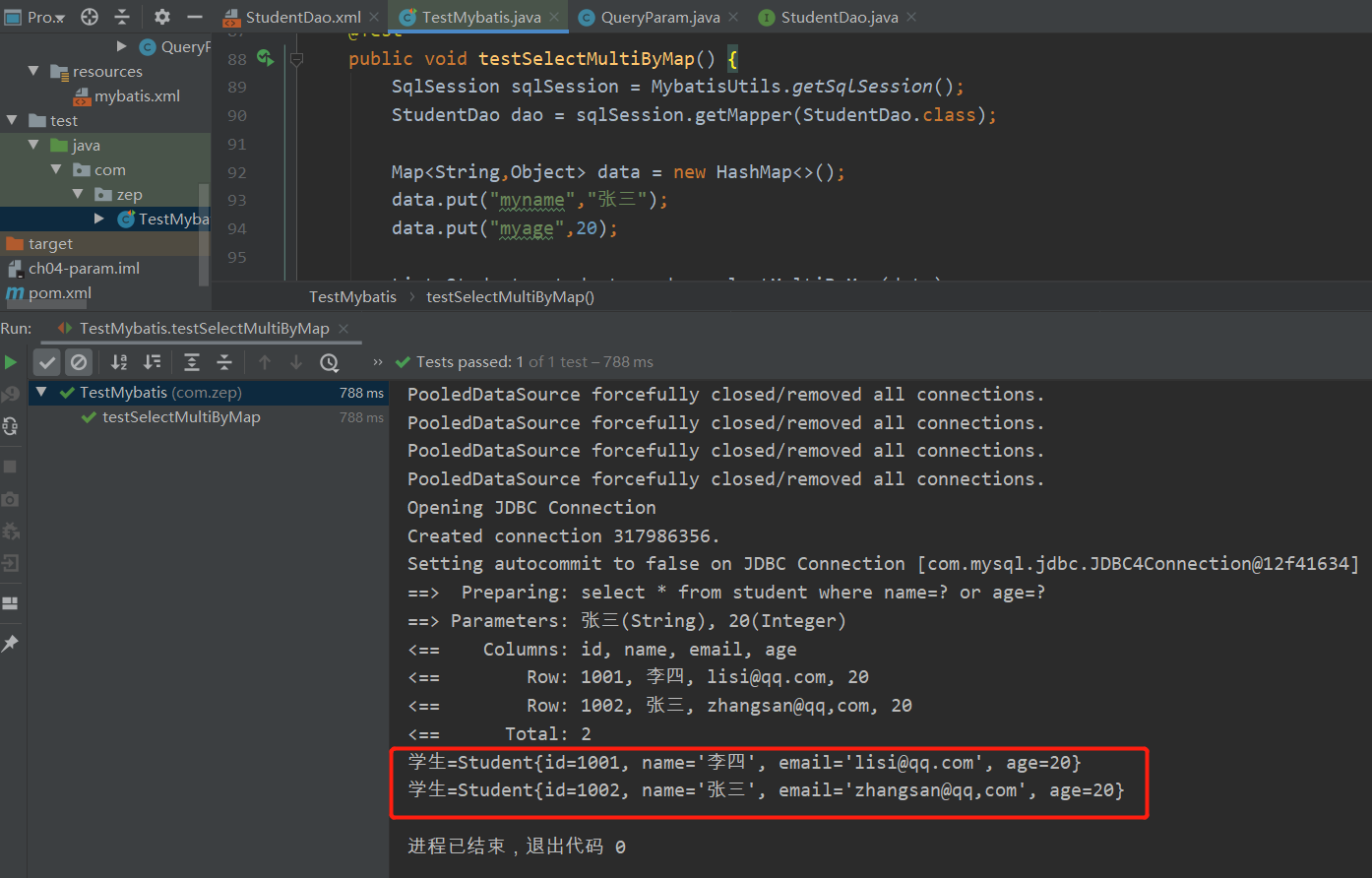
Task: Select testSelectMultiByMap test result row
Action: [x=209, y=417]
